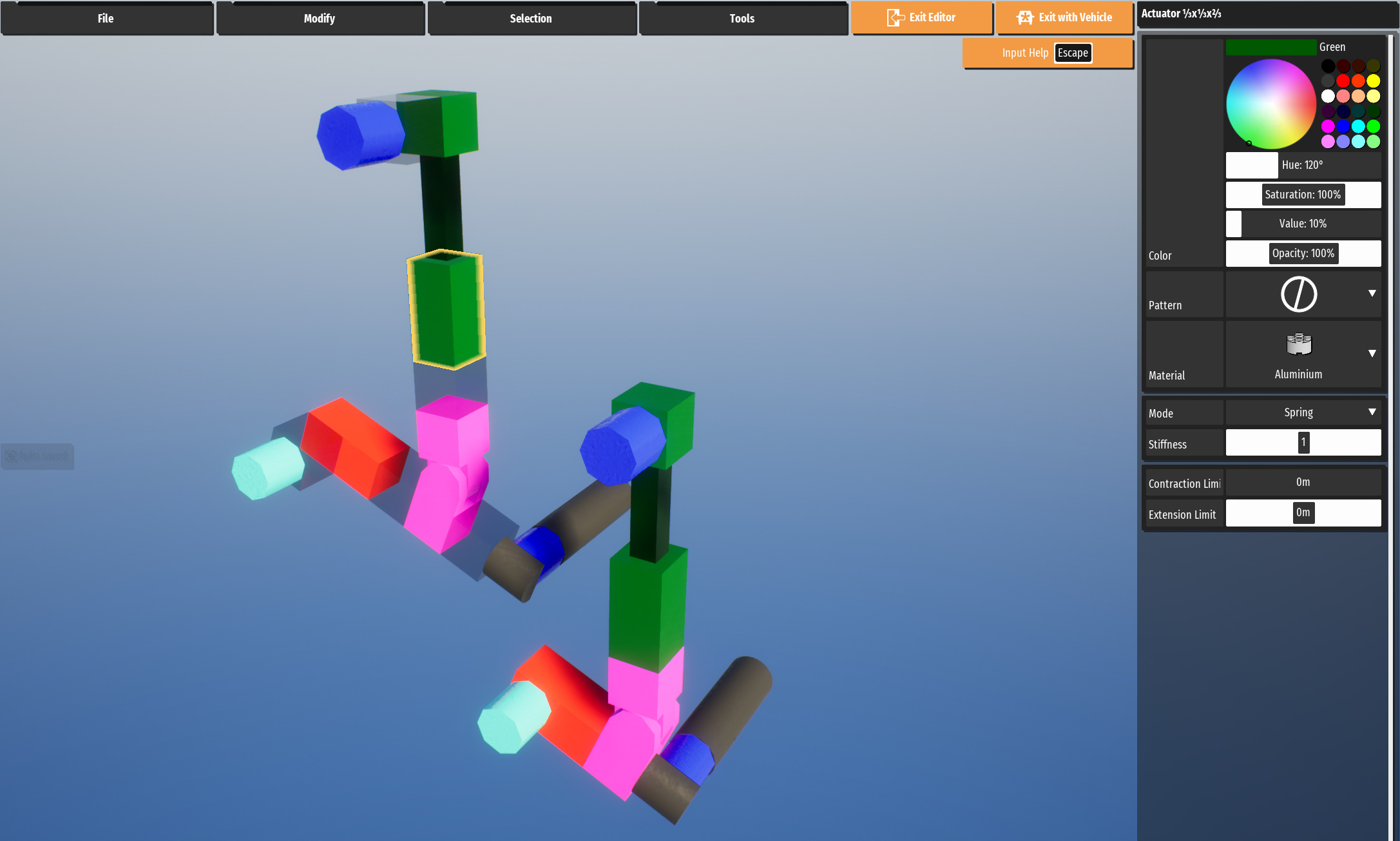
Task: Click the Stiffness value field
Action: tap(1303, 443)
